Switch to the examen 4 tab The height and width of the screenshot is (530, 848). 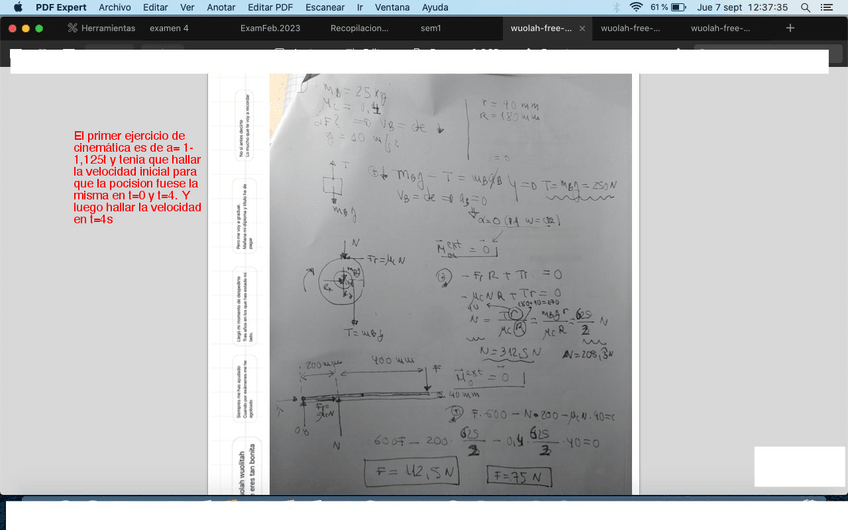coord(169,28)
